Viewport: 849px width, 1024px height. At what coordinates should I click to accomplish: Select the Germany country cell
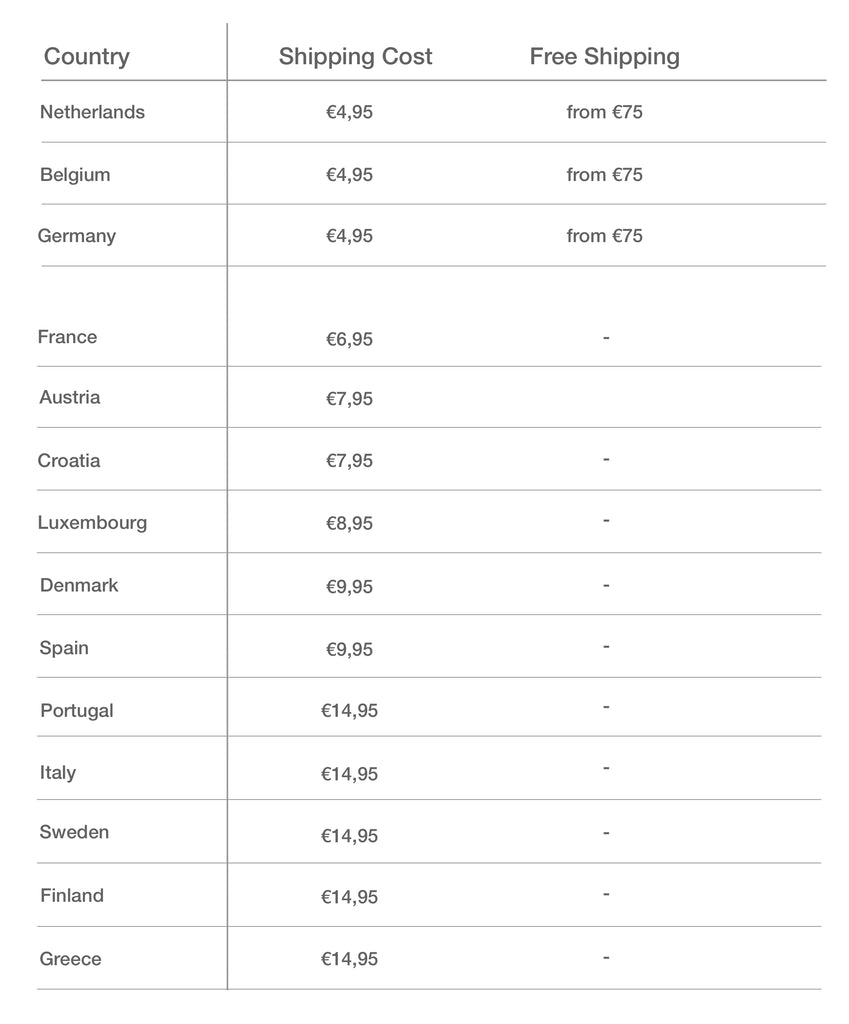(x=76, y=236)
